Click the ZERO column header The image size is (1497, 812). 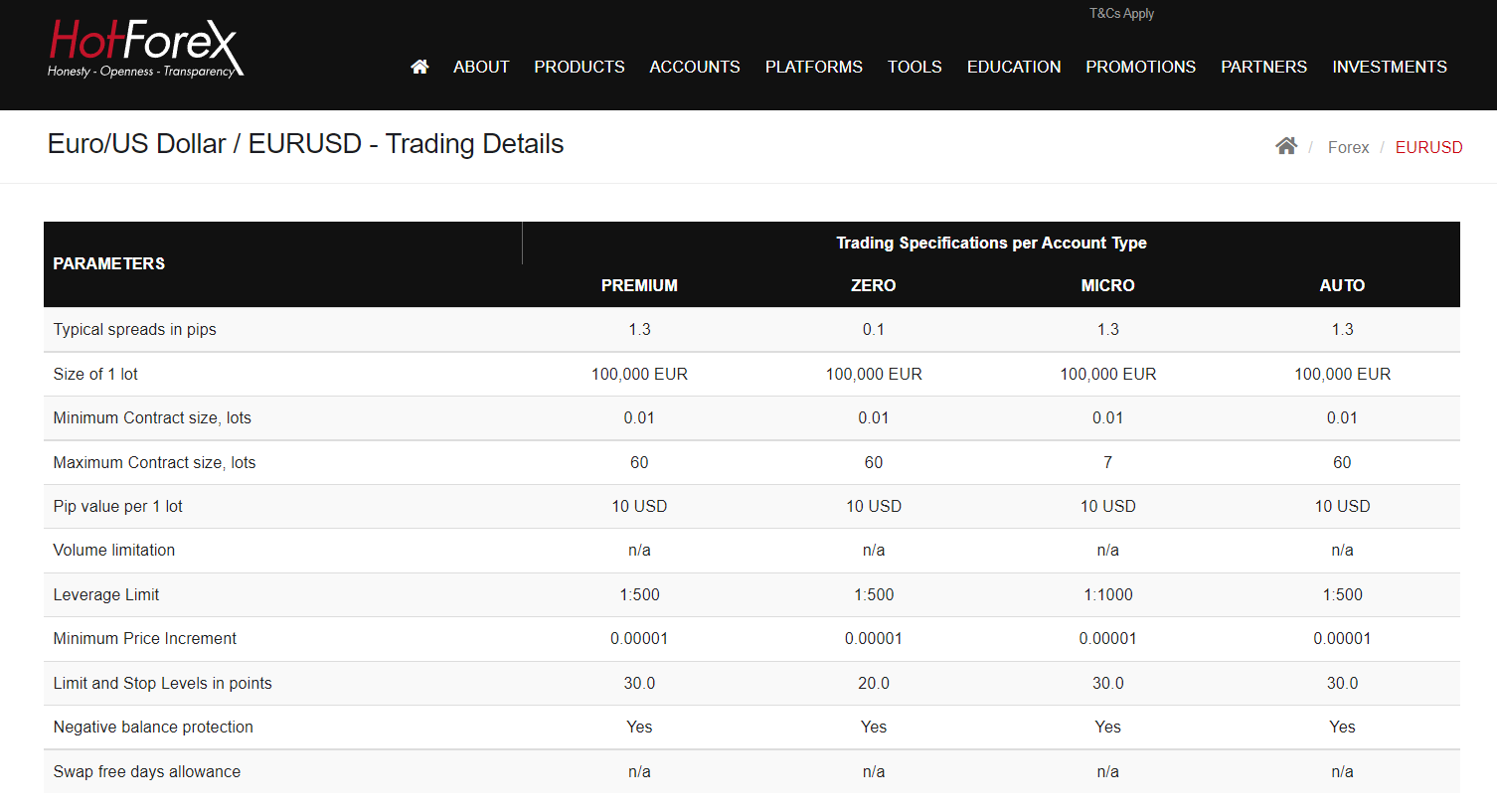tap(873, 285)
